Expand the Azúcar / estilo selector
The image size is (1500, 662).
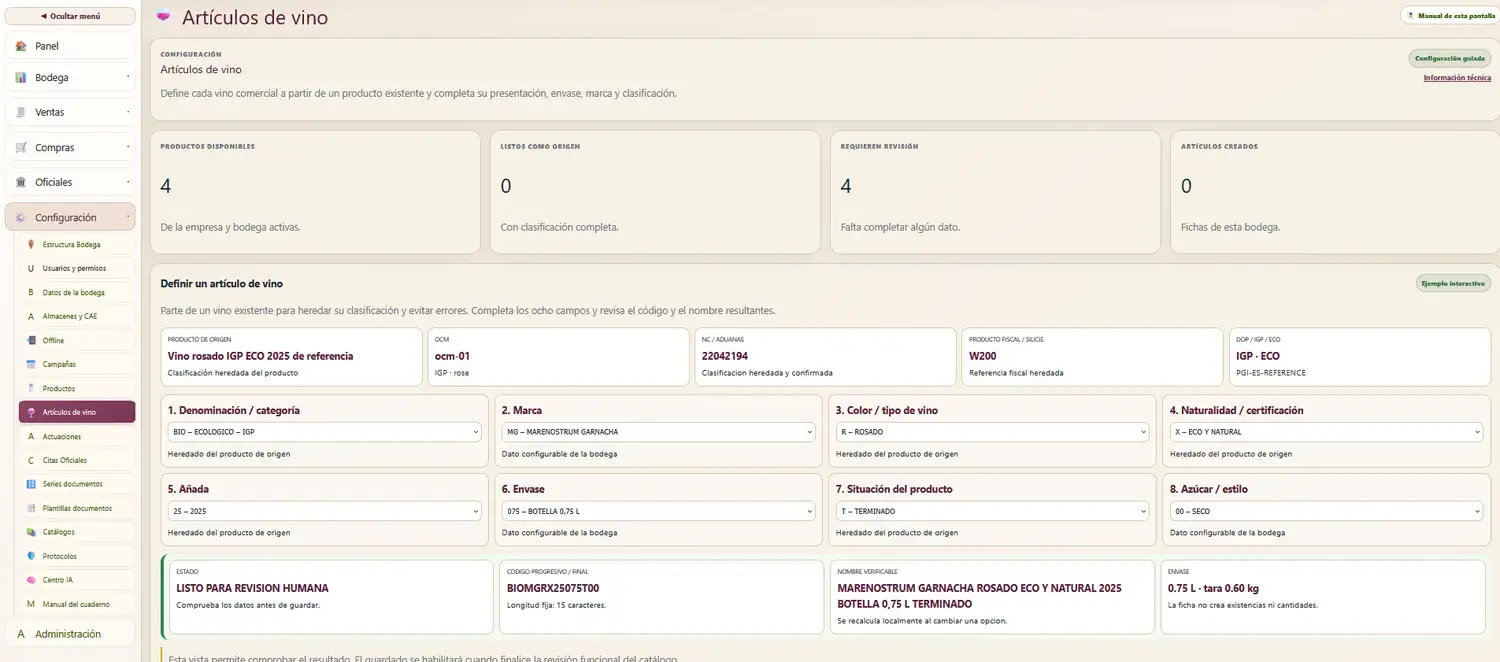click(1326, 511)
